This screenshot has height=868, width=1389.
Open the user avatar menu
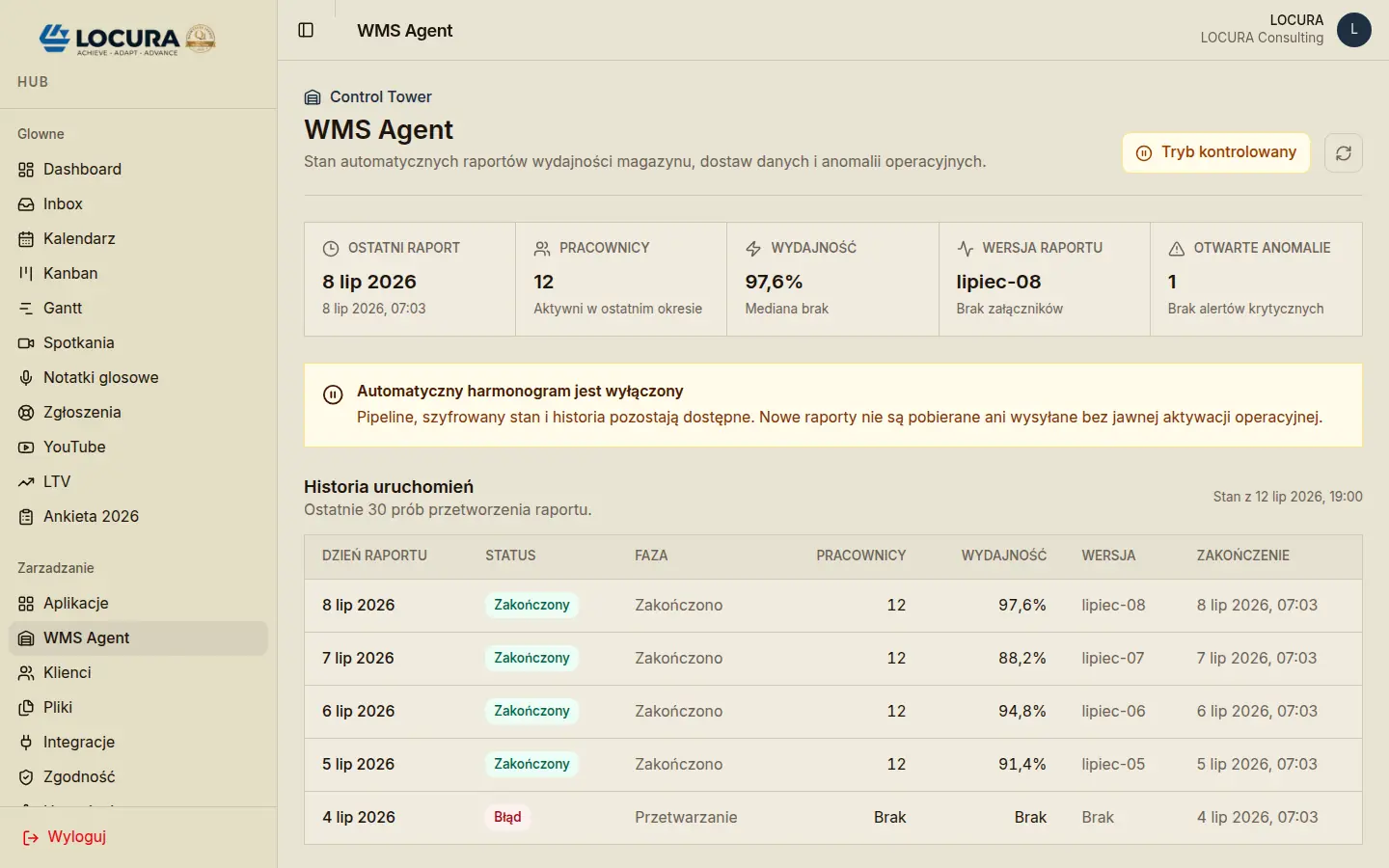click(1353, 30)
